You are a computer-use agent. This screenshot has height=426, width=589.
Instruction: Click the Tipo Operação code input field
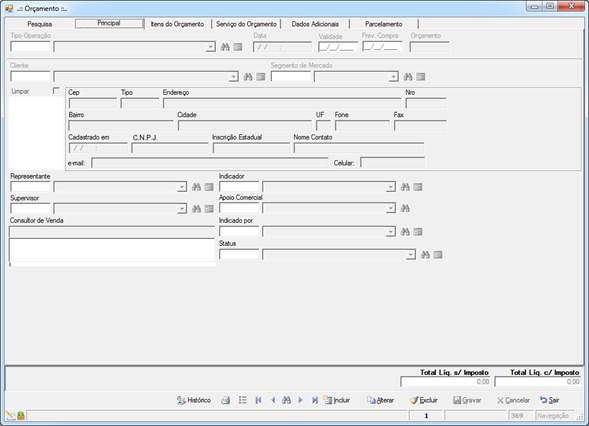pyautogui.click(x=30, y=47)
